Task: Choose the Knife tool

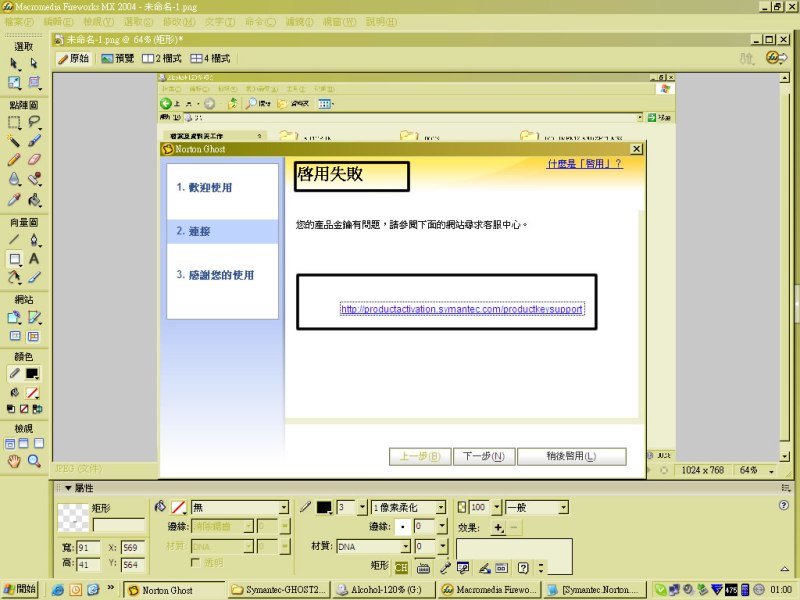Action: point(34,277)
